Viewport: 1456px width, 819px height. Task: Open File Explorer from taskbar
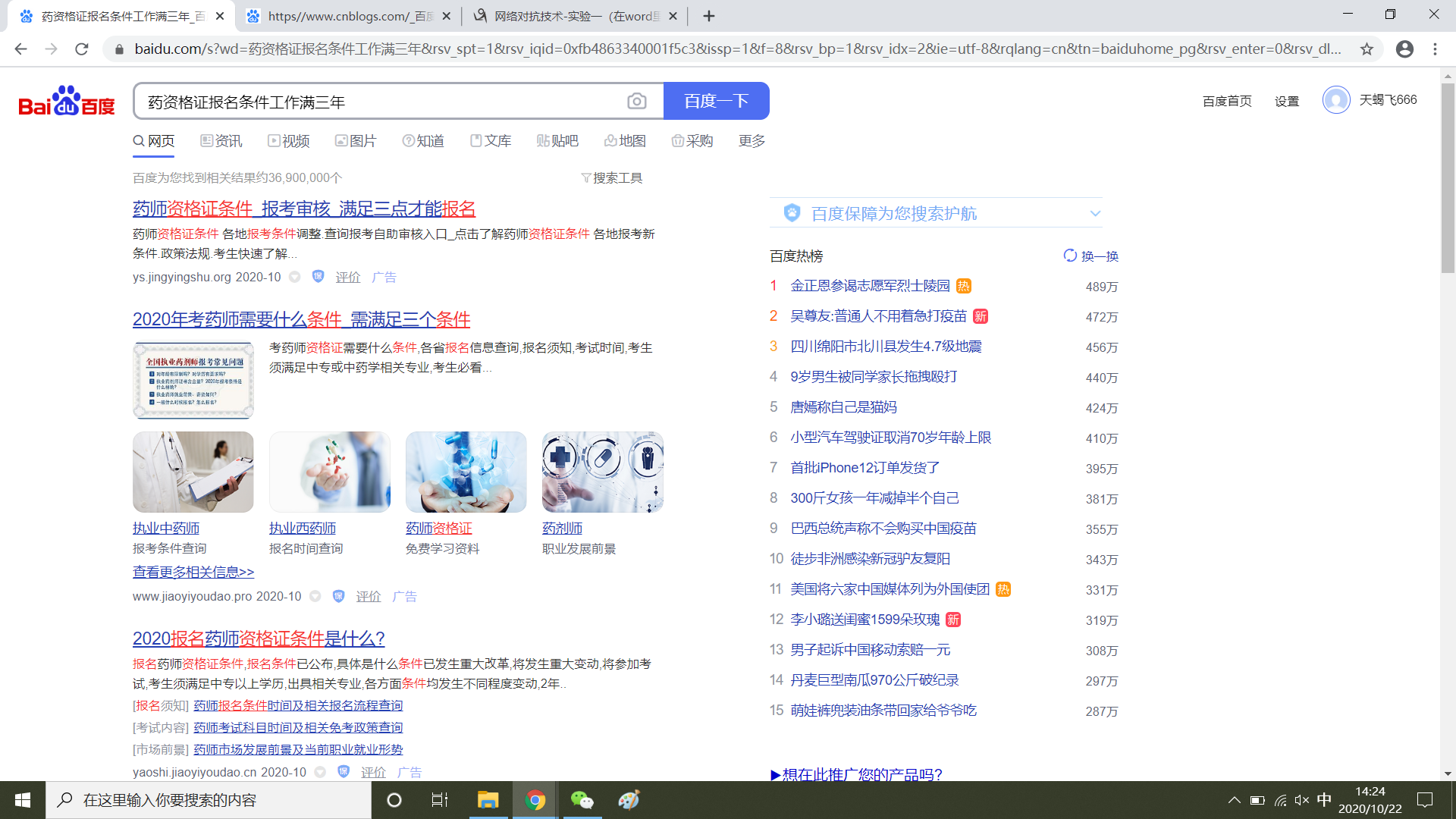(x=488, y=800)
